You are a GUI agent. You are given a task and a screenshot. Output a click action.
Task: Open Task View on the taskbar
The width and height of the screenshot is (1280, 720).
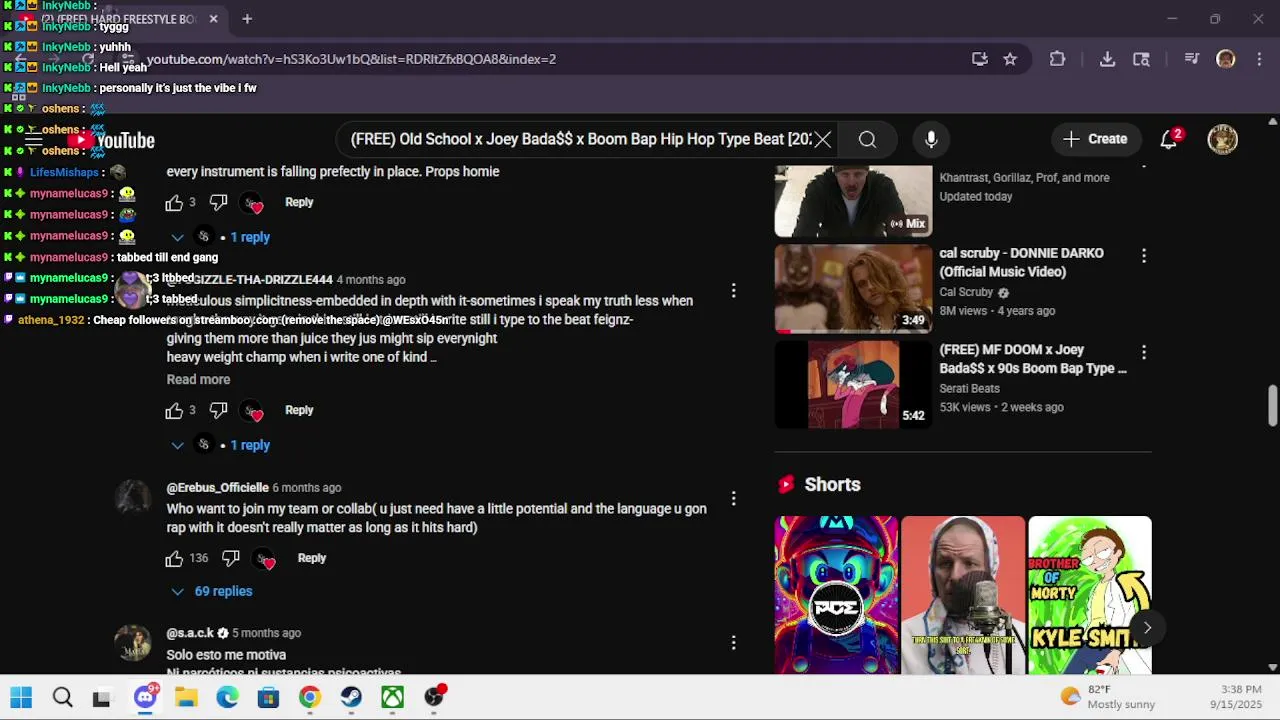point(102,697)
